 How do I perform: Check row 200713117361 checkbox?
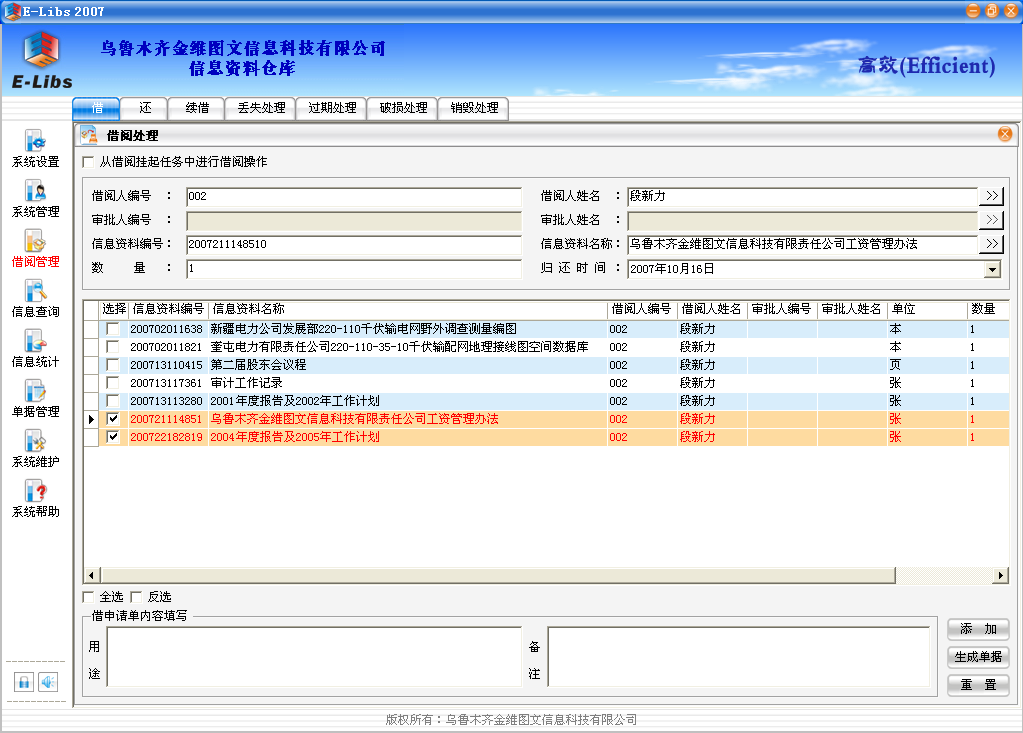[113, 383]
